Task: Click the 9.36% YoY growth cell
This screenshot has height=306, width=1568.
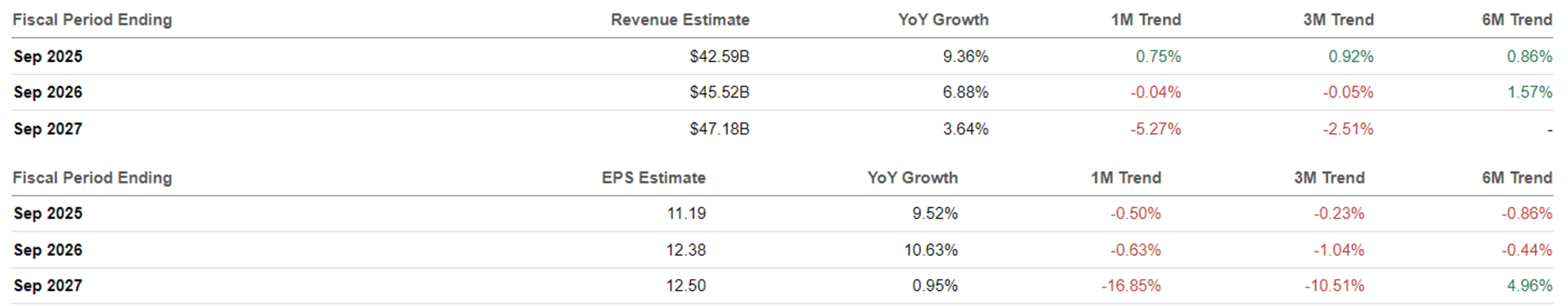Action: 965,56
